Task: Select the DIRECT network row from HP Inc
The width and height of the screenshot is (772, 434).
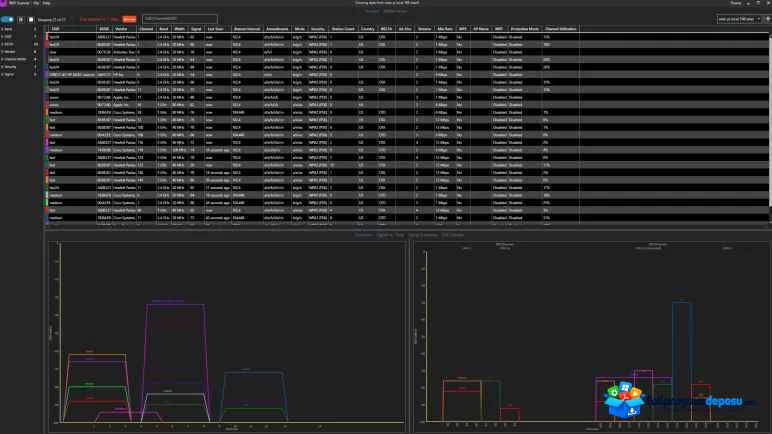Action: point(409,75)
